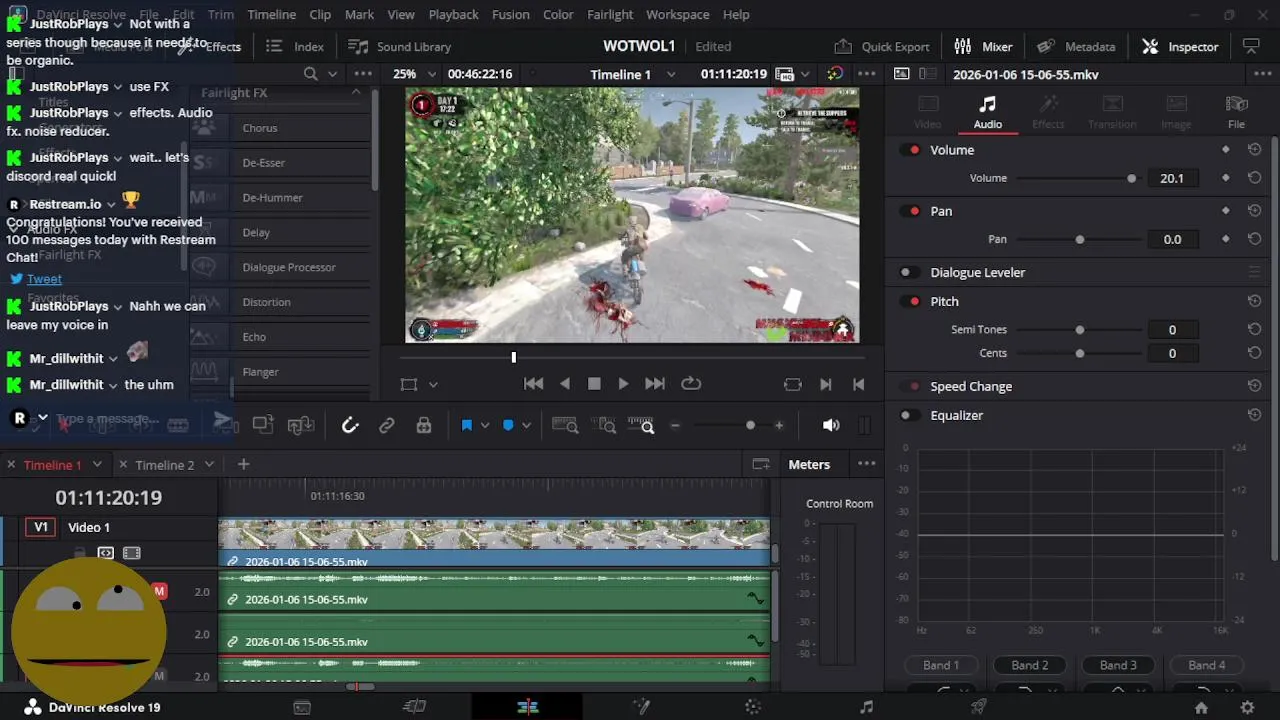Enable the Equalizer switch
The image size is (1280, 720).
click(910, 415)
